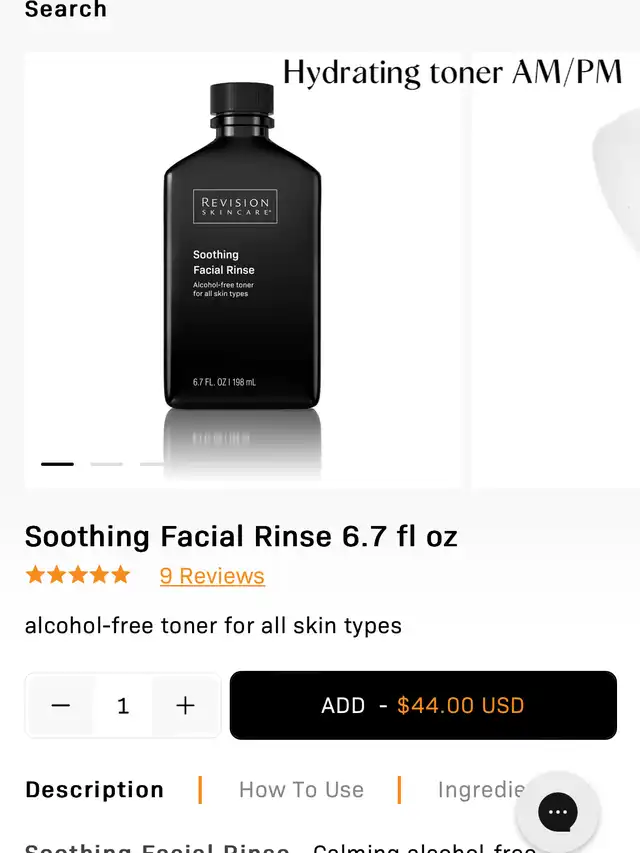This screenshot has width=640, height=853.
Task: Click the alcohol-free toner tagline text
Action: click(x=213, y=626)
